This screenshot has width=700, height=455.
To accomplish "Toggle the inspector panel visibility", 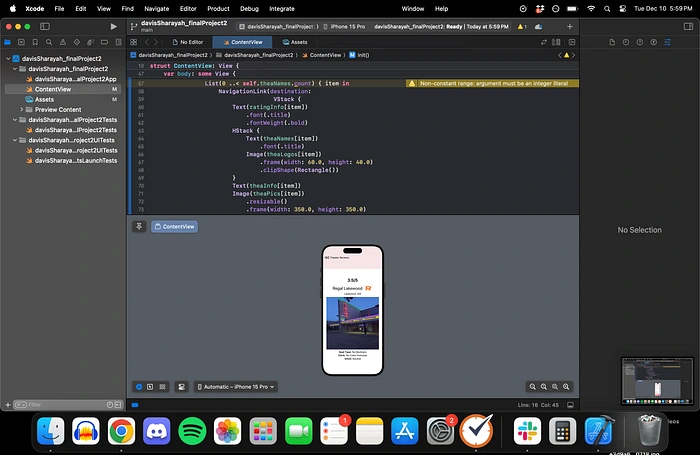I will pos(687,26).
